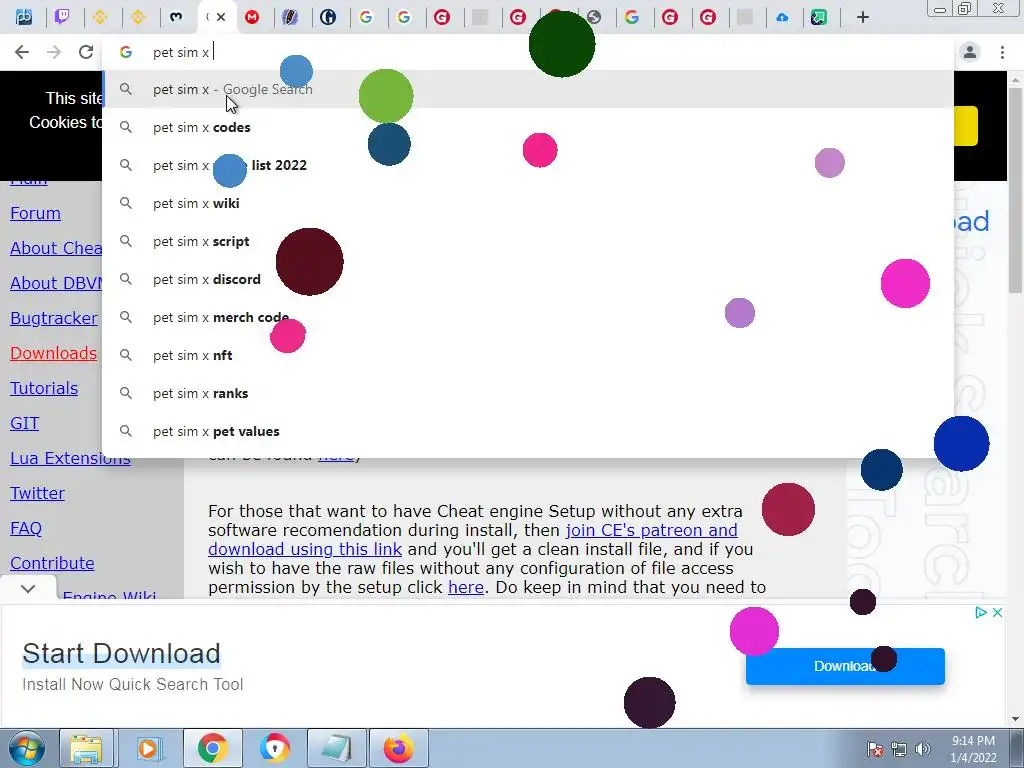Open the Forum sidebar link

(35, 214)
